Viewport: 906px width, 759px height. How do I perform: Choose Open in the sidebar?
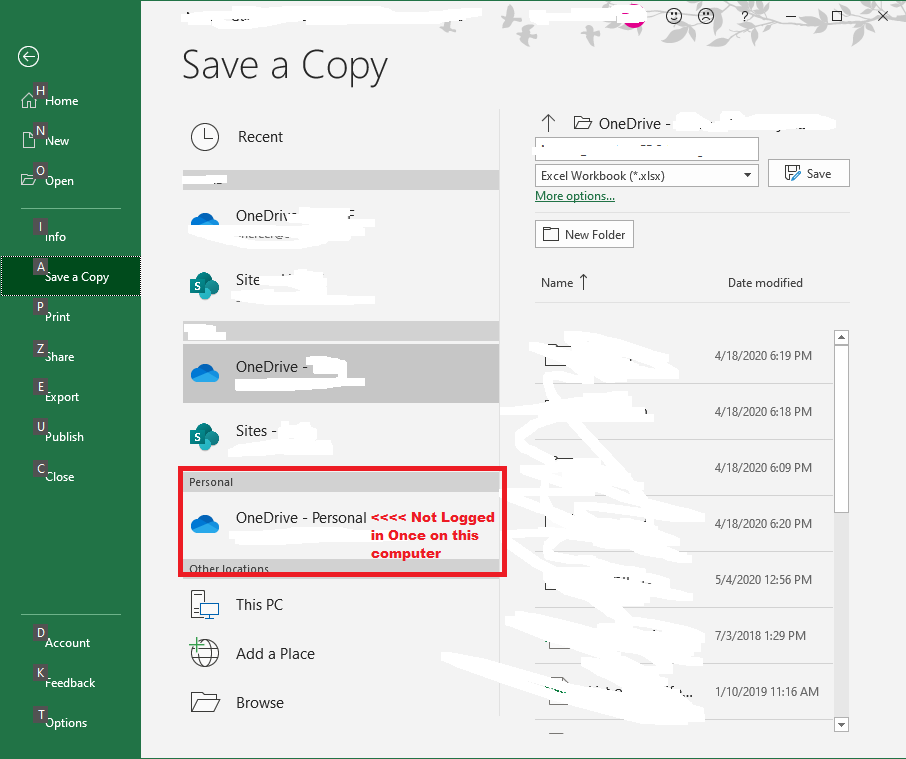70,180
